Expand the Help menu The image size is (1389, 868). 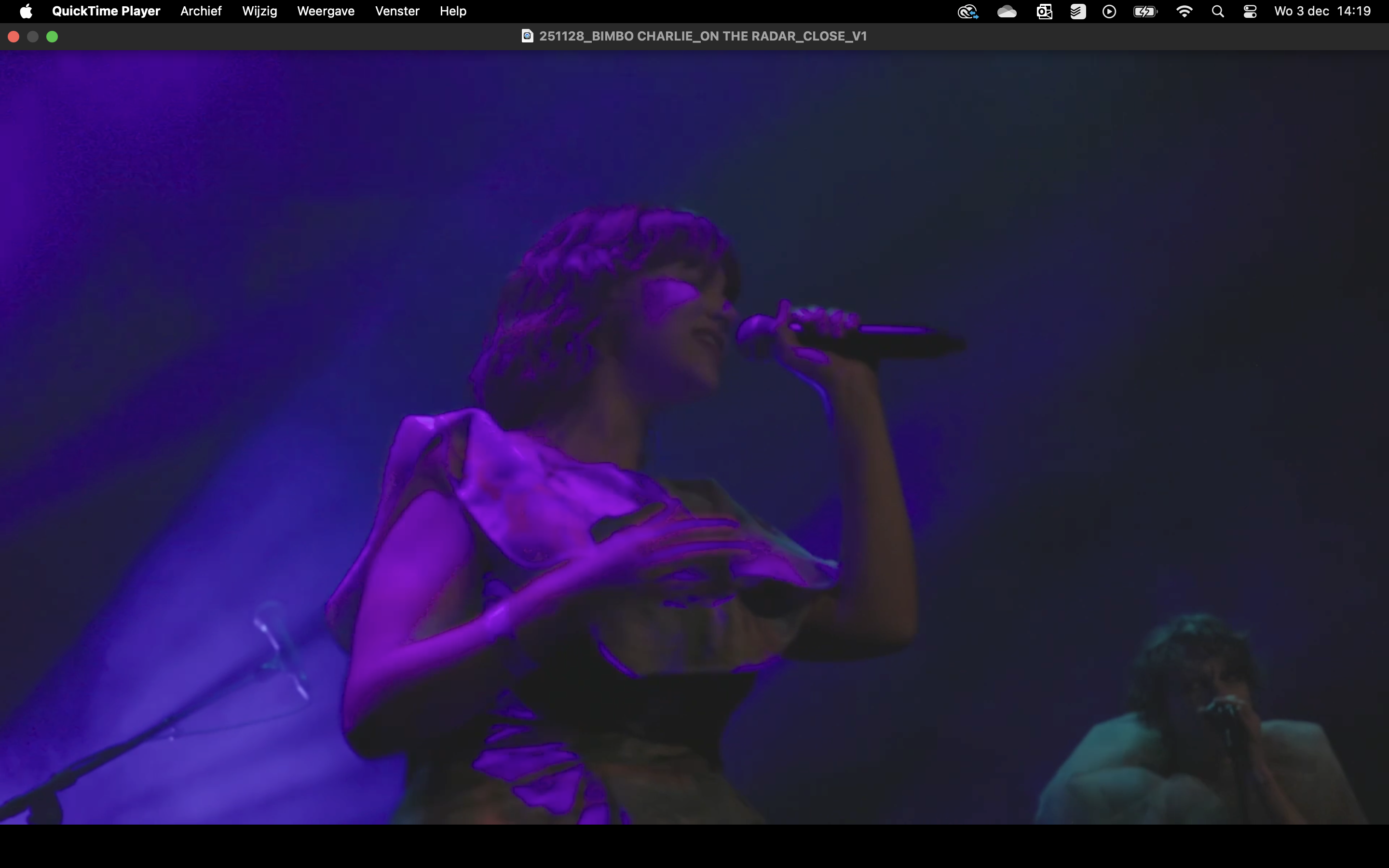(453, 12)
